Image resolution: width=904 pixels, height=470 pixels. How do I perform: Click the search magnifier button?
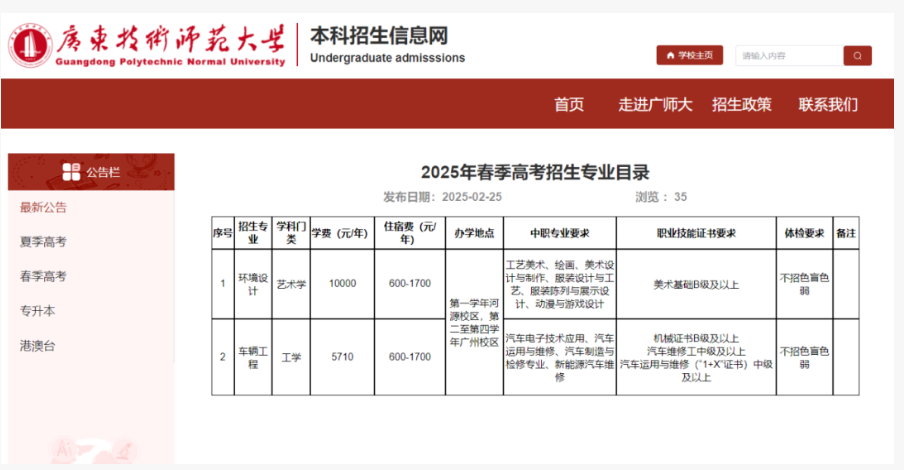point(857,56)
